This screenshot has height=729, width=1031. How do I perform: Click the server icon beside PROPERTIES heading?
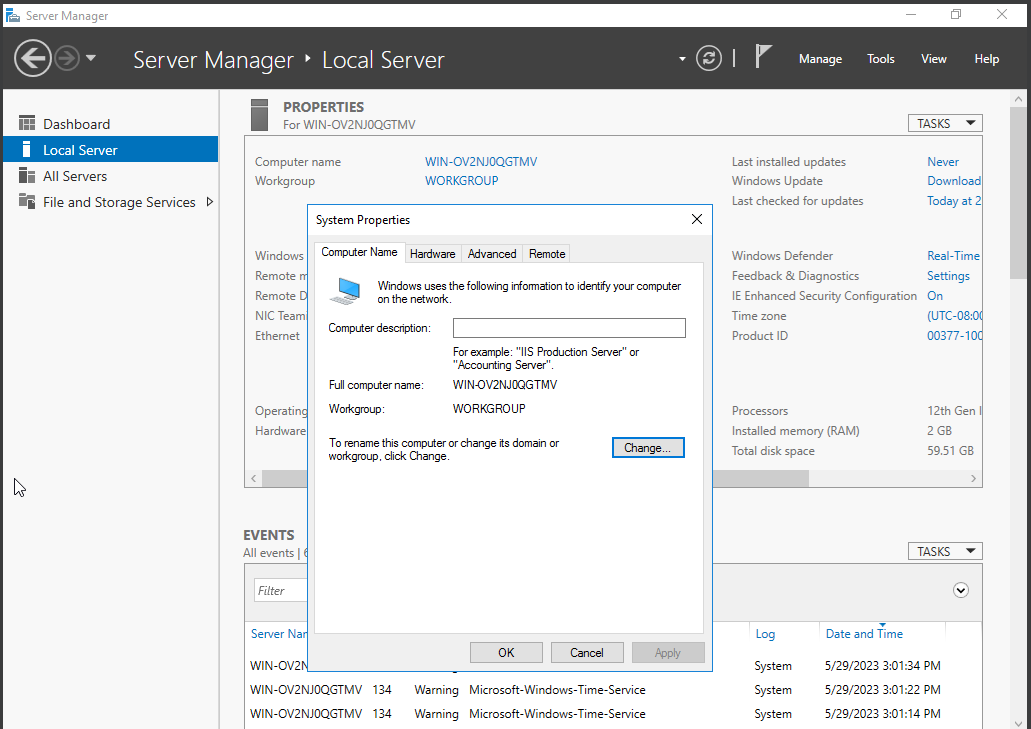pyautogui.click(x=260, y=115)
